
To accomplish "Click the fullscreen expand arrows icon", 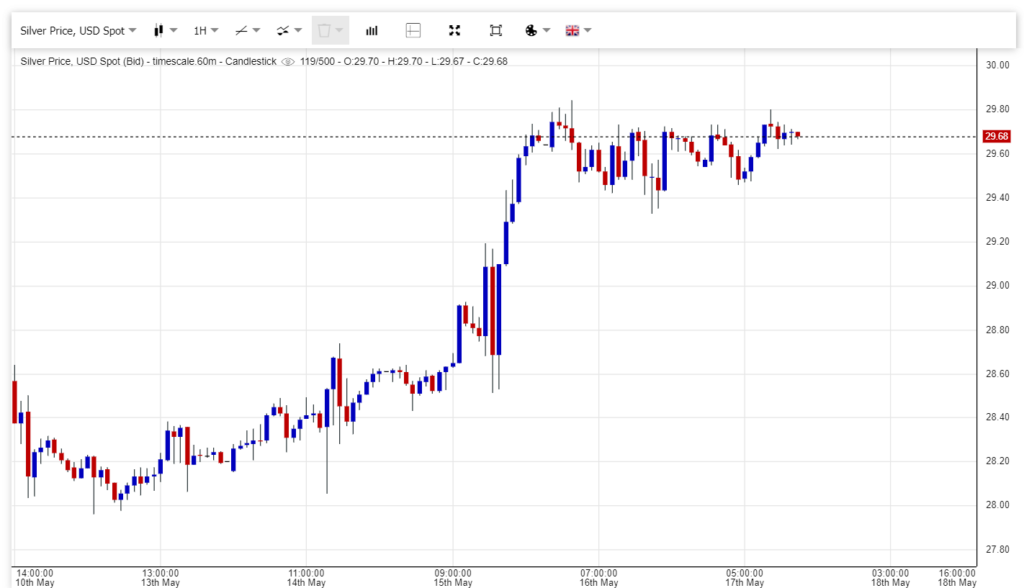I will click(455, 30).
